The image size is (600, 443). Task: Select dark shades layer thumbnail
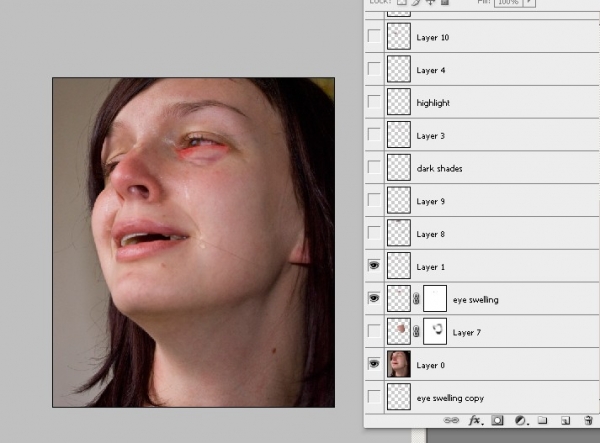coord(399,167)
